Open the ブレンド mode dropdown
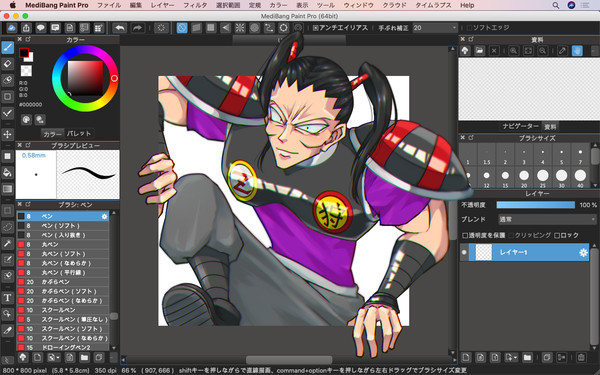 (547, 219)
